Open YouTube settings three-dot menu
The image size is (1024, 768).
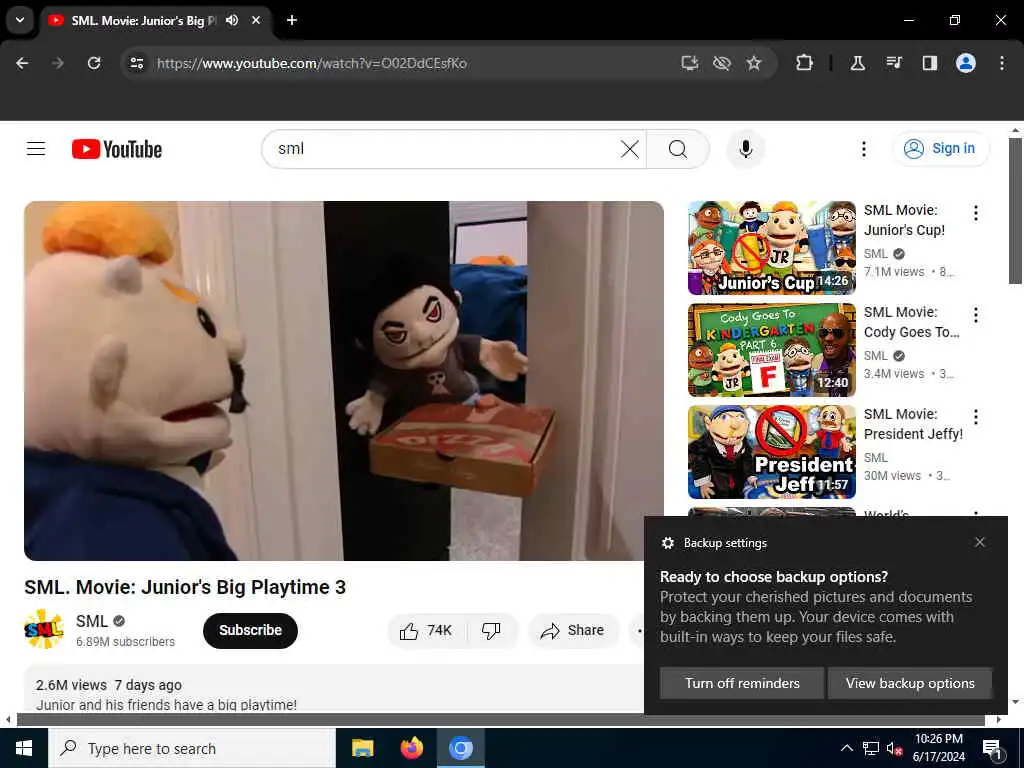(x=863, y=149)
